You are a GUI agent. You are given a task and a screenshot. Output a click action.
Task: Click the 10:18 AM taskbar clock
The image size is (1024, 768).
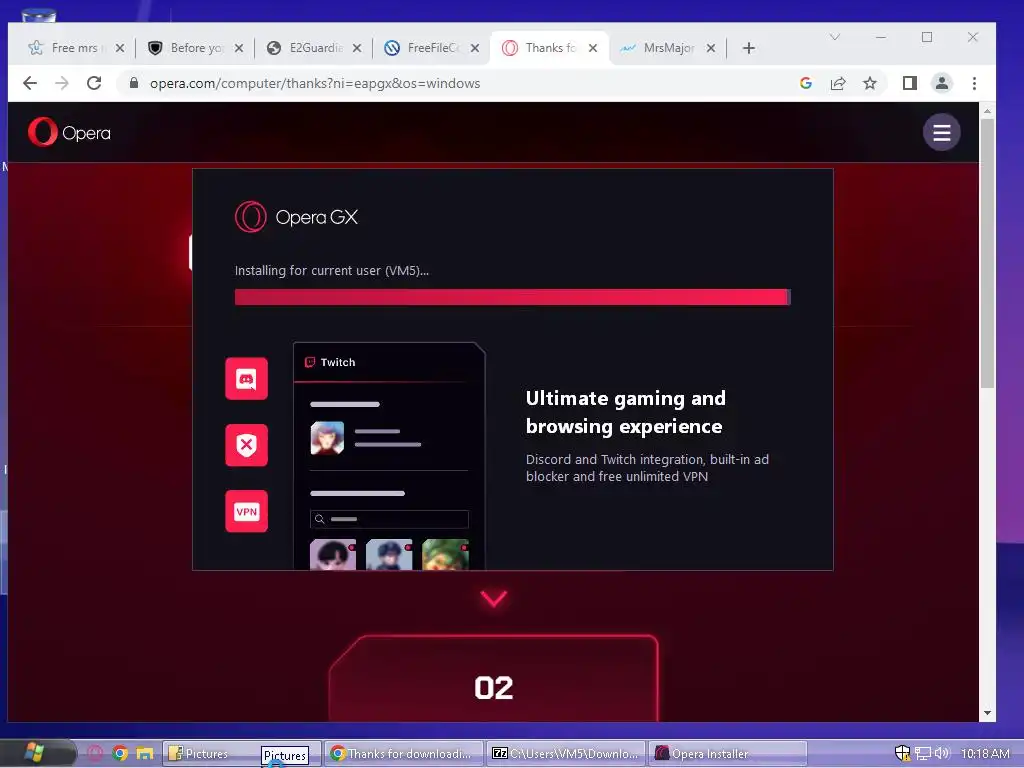tap(985, 754)
